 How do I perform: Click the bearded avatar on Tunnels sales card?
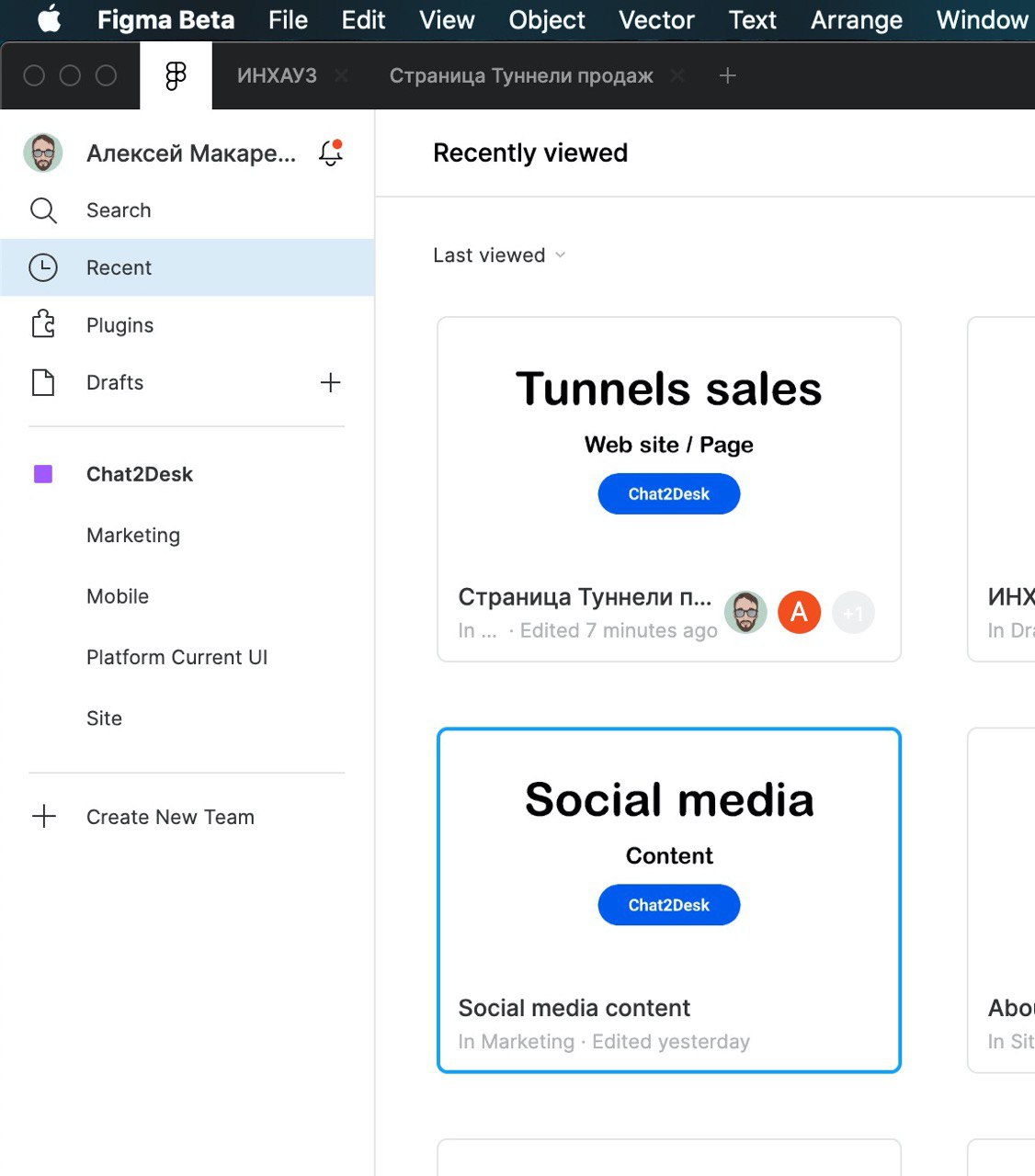coord(745,612)
